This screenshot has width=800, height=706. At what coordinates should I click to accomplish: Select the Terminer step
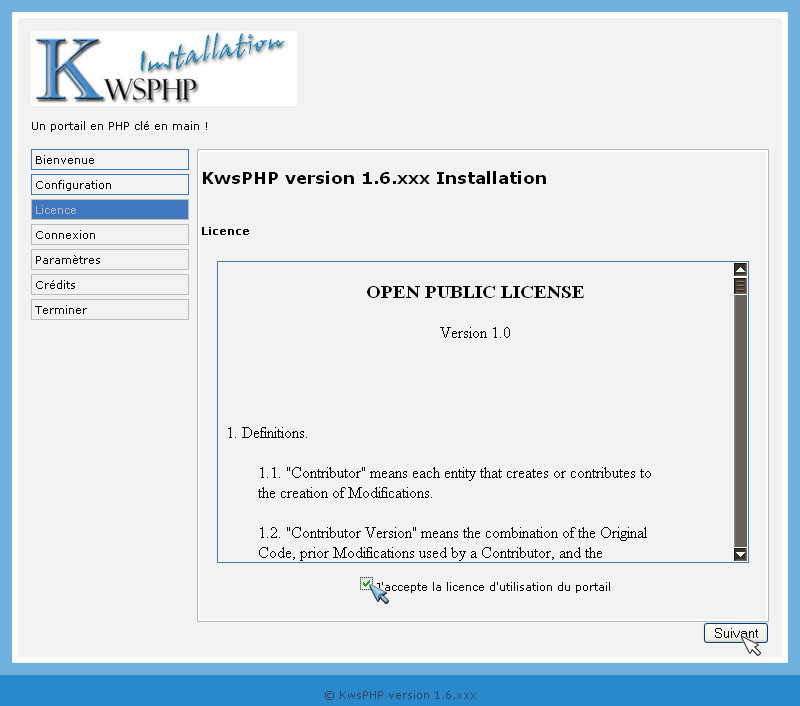110,310
